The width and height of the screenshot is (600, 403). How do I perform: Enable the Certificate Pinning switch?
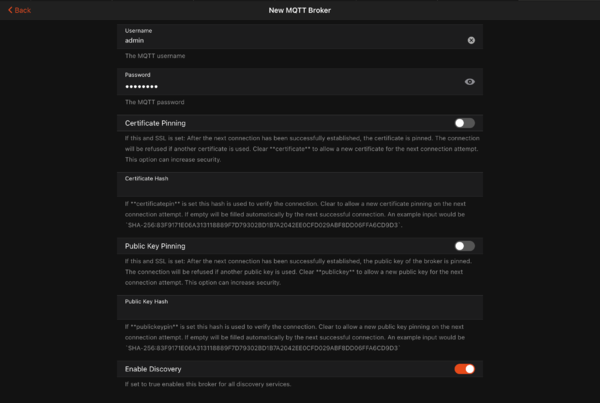pyautogui.click(x=464, y=123)
